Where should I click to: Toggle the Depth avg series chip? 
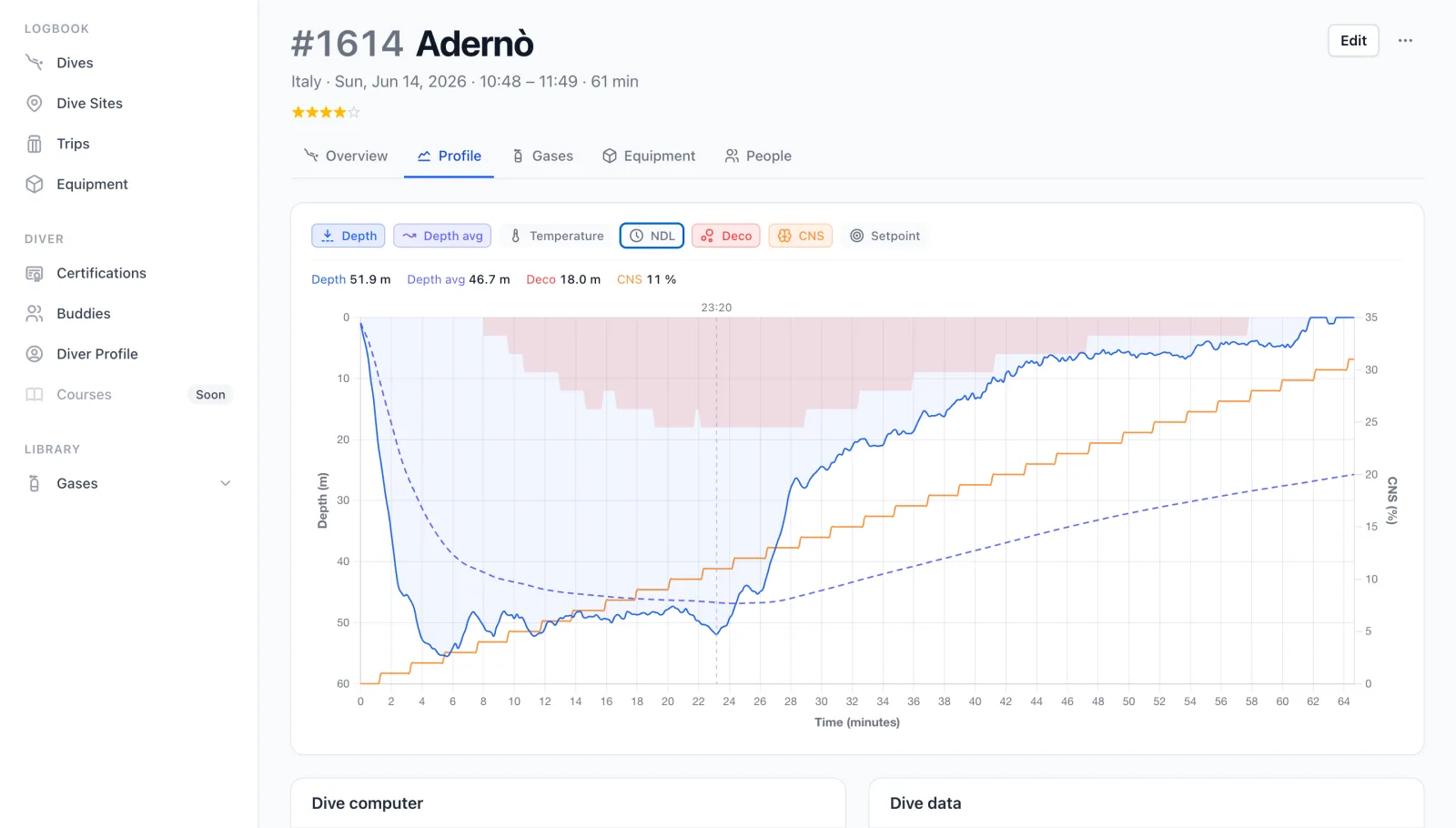tap(442, 236)
